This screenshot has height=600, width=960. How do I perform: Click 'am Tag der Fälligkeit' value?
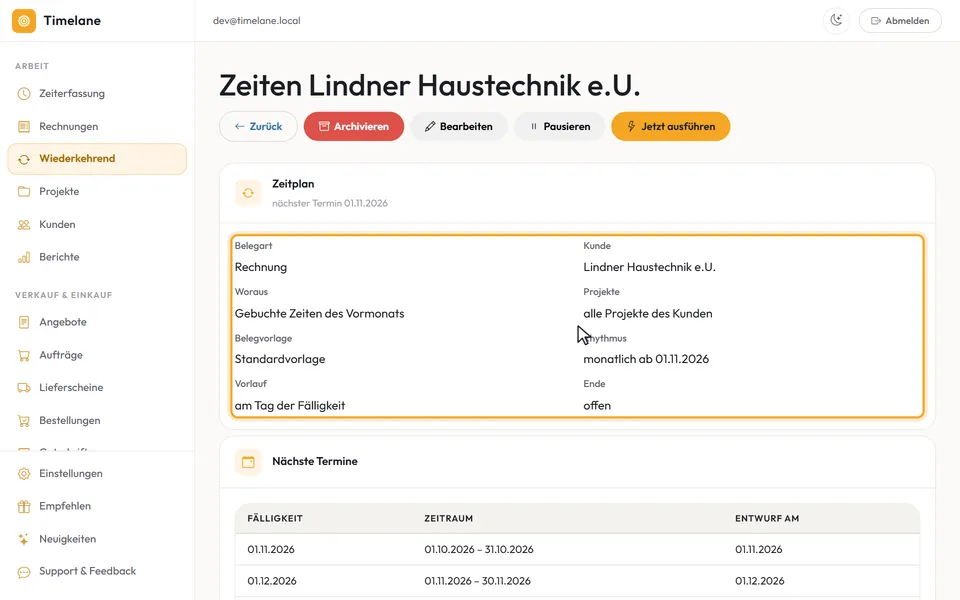(x=290, y=406)
